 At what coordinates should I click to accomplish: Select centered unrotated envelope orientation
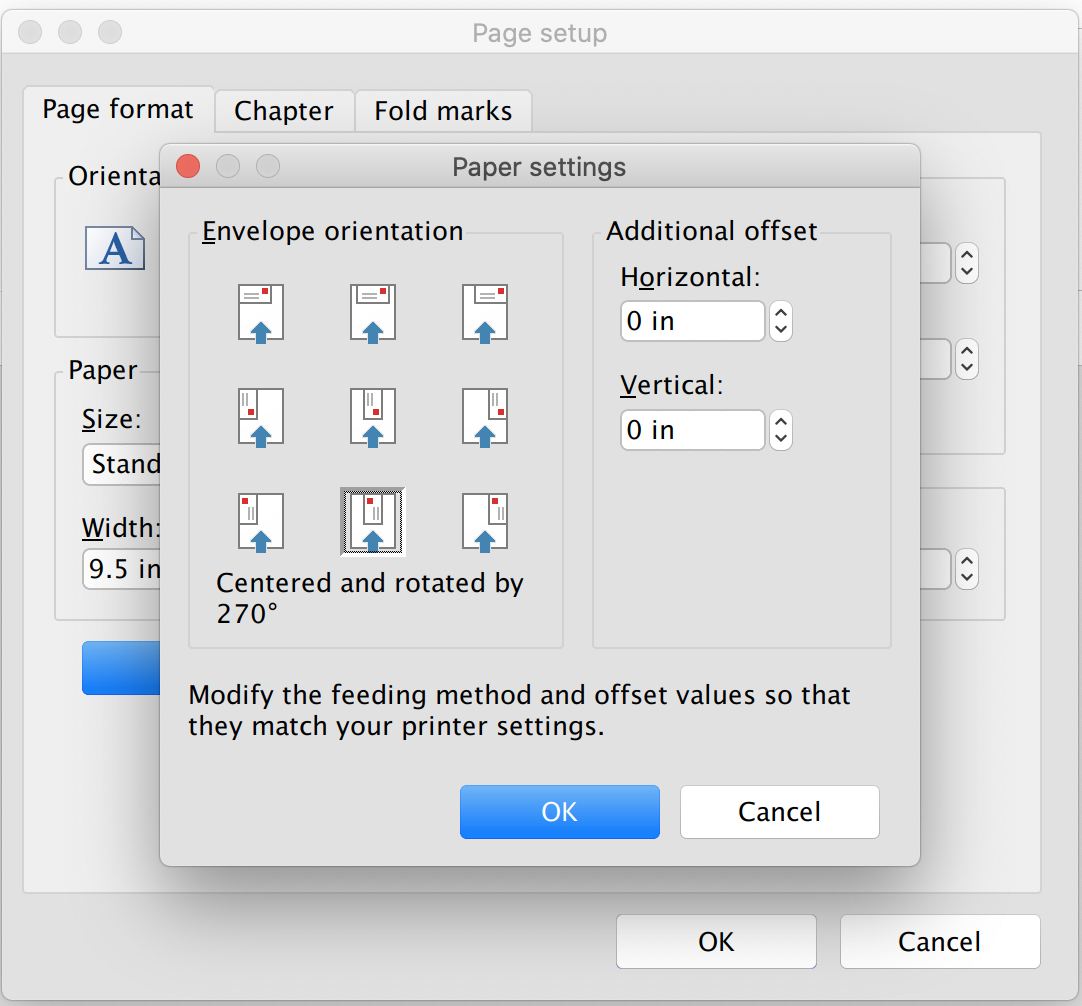pyautogui.click(x=373, y=312)
